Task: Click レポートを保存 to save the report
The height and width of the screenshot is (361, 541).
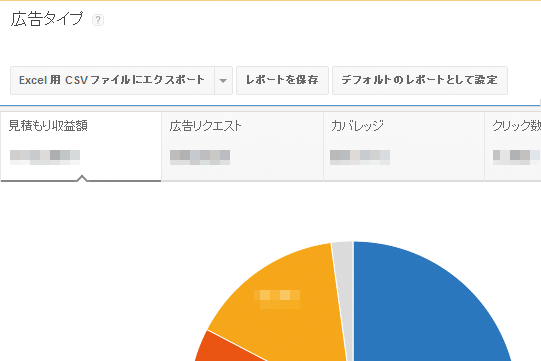Action: 282,80
